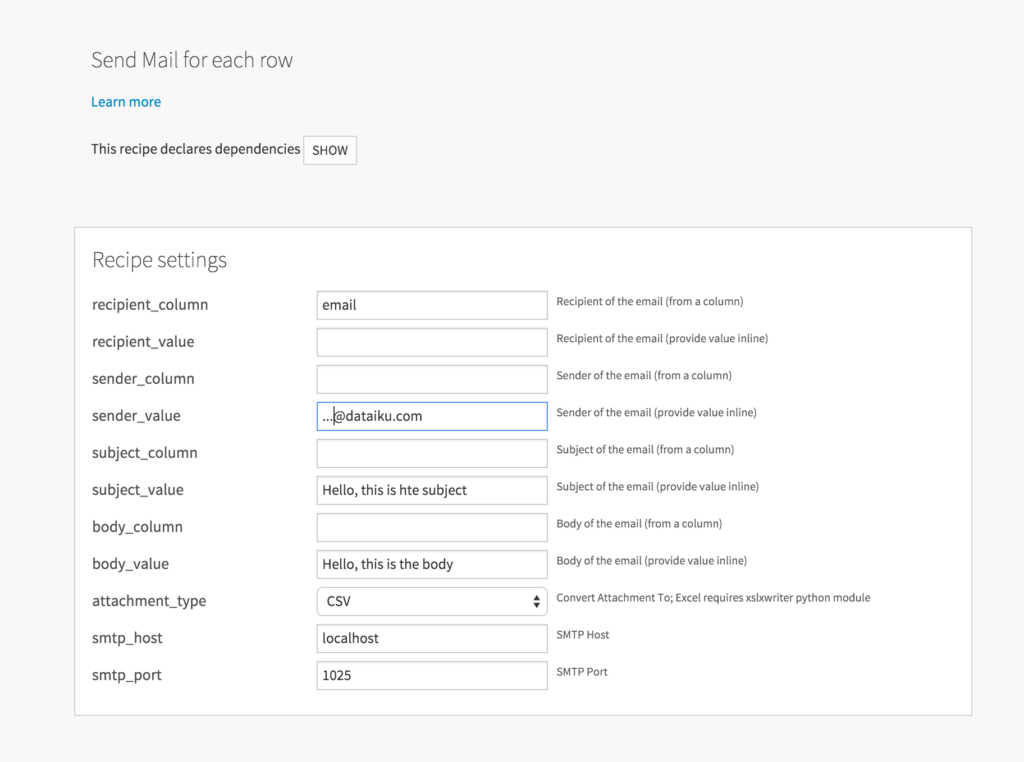This screenshot has height=762, width=1024.
Task: Focus the body_column input box
Action: (x=431, y=527)
